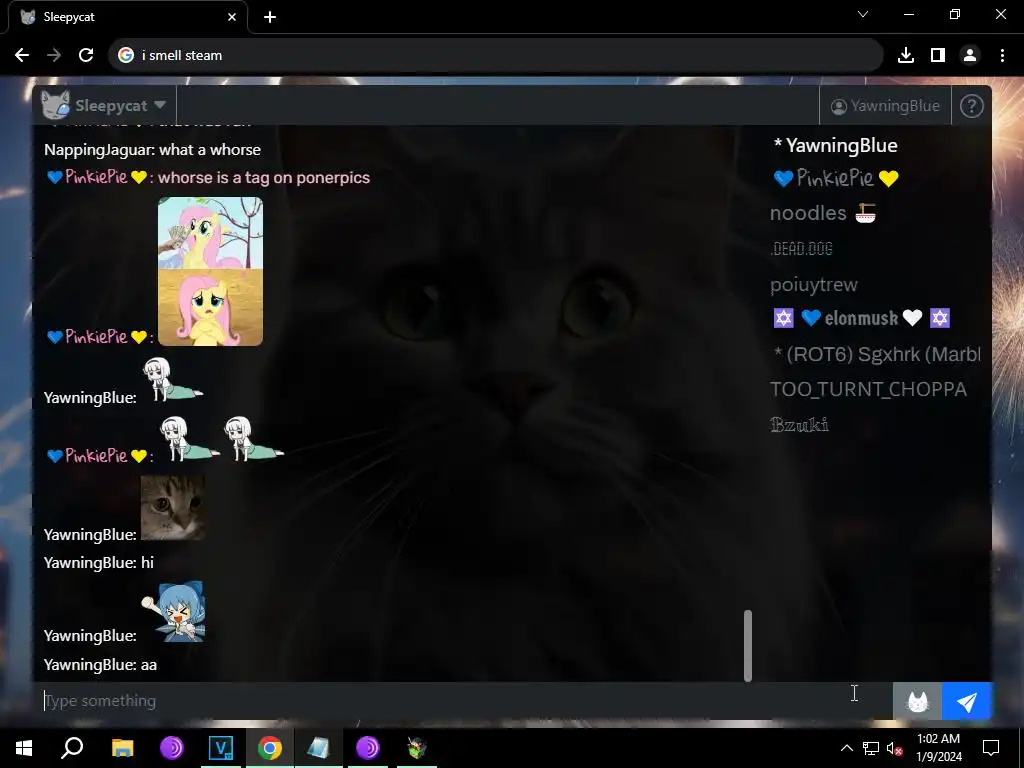
Task: Reload the page with refresh icon
Action: 86,56
